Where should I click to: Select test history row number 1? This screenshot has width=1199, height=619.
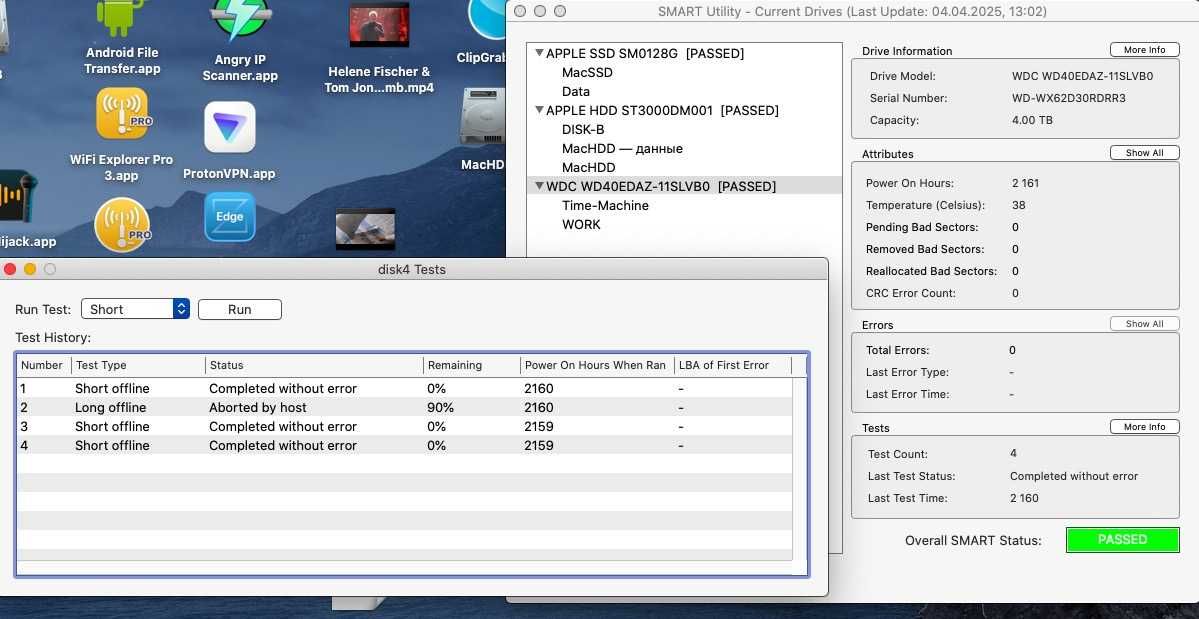click(x=405, y=388)
